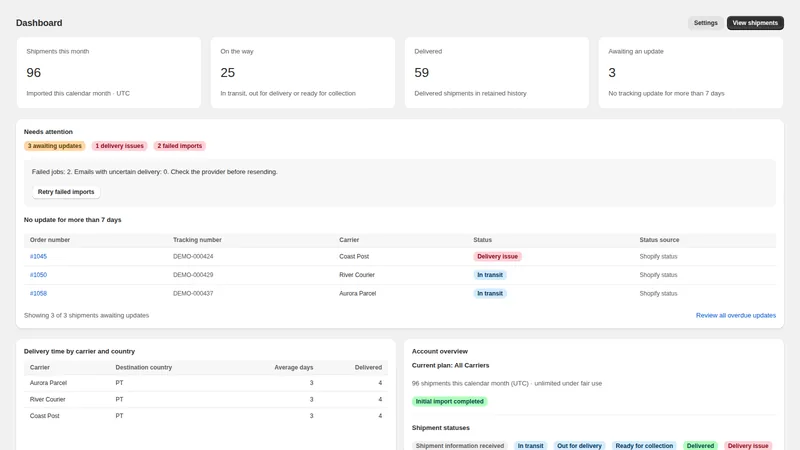Click the In transit badge for order #1058
The width and height of the screenshot is (800, 450).
(x=490, y=293)
